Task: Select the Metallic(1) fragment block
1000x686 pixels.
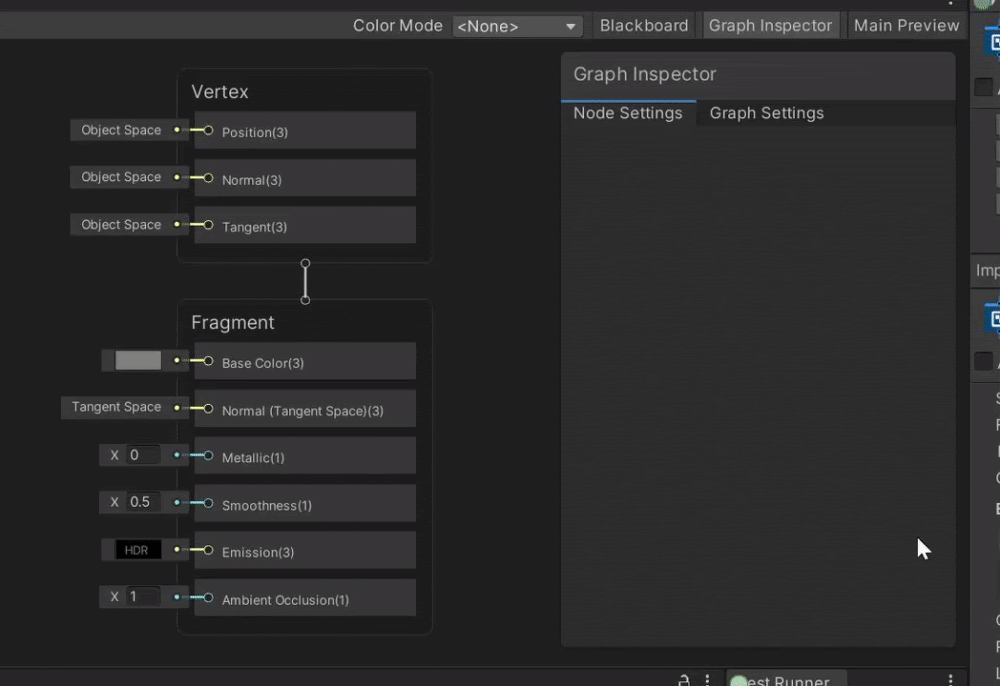Action: [305, 456]
